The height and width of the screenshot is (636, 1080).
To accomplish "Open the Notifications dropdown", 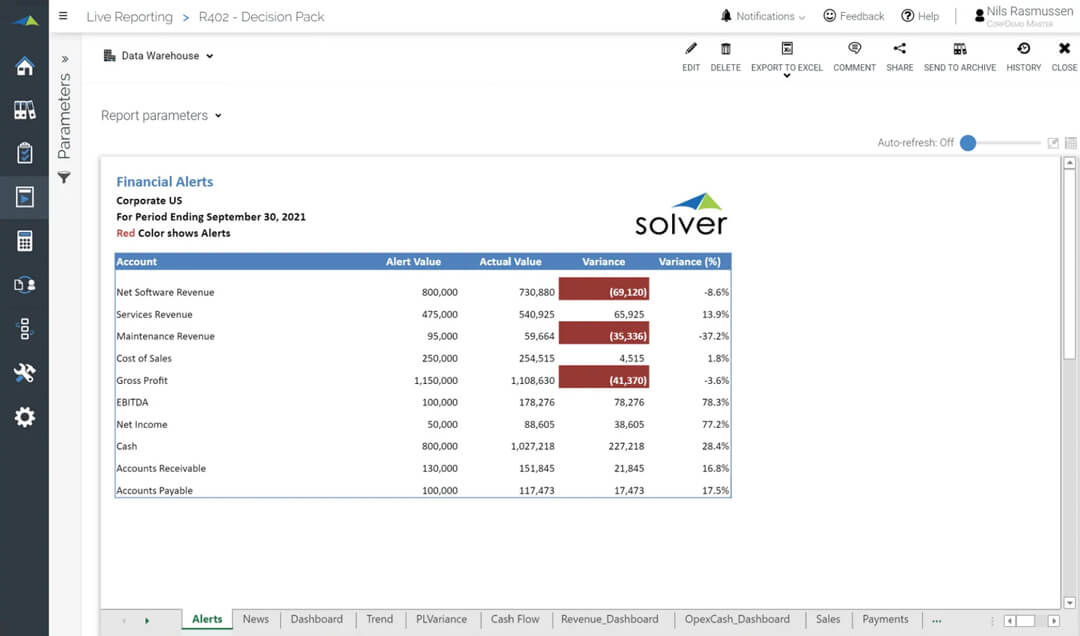I will click(763, 16).
